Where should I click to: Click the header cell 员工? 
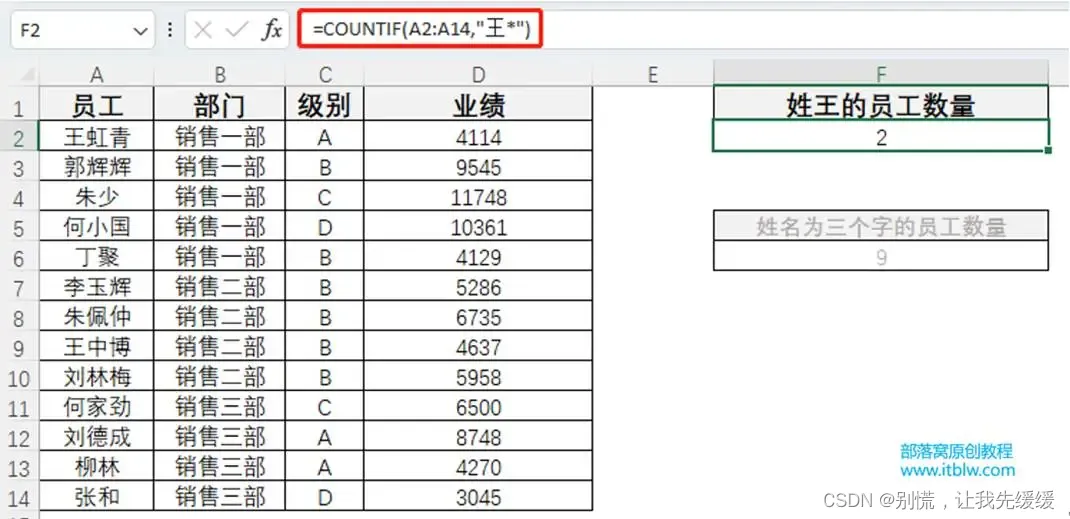(97, 106)
